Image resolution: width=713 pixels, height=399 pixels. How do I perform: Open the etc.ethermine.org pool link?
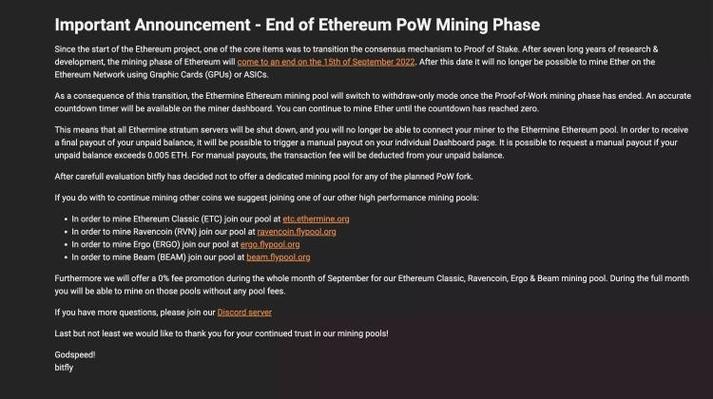pos(316,219)
